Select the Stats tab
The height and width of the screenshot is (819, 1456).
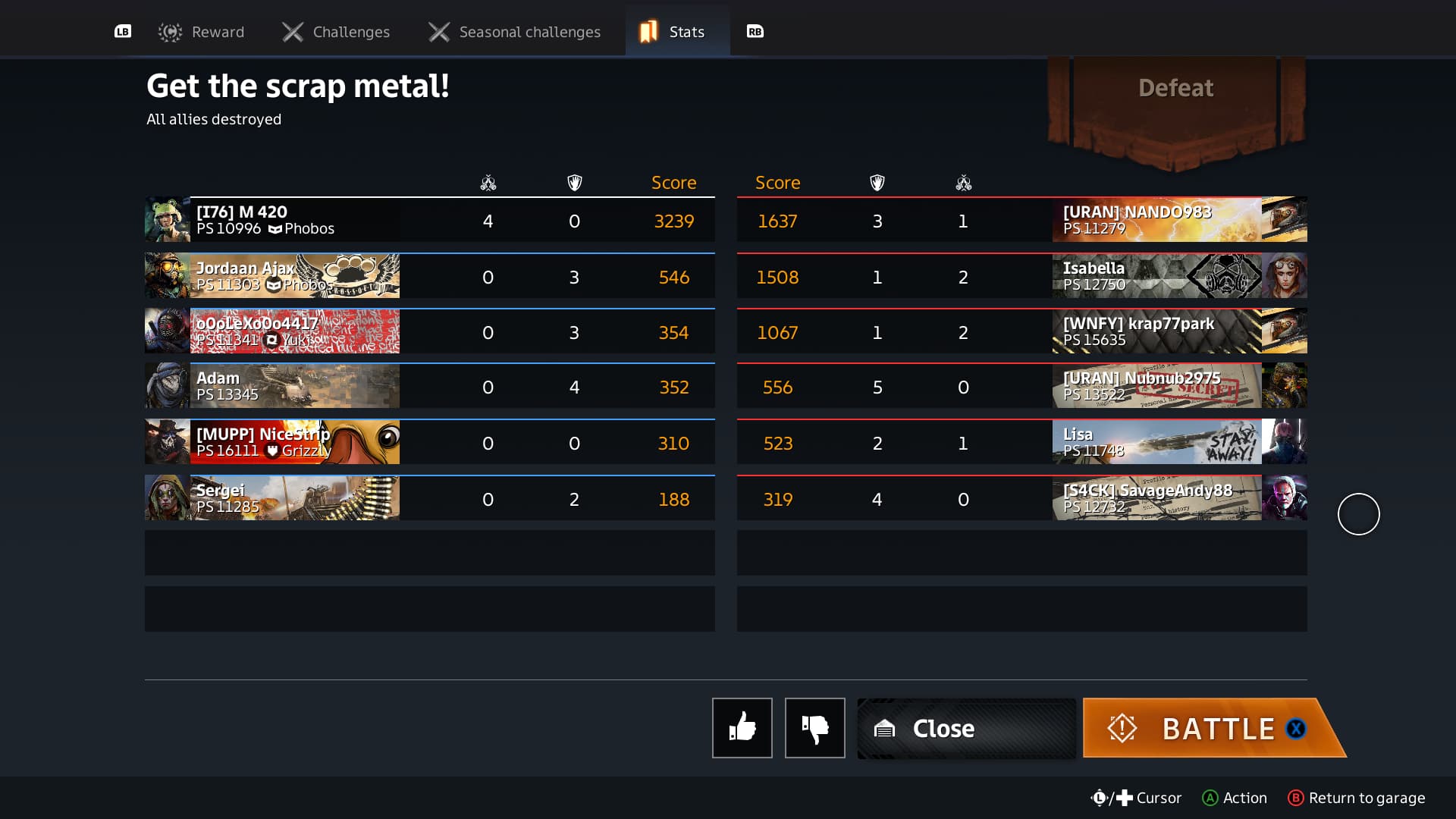point(677,30)
